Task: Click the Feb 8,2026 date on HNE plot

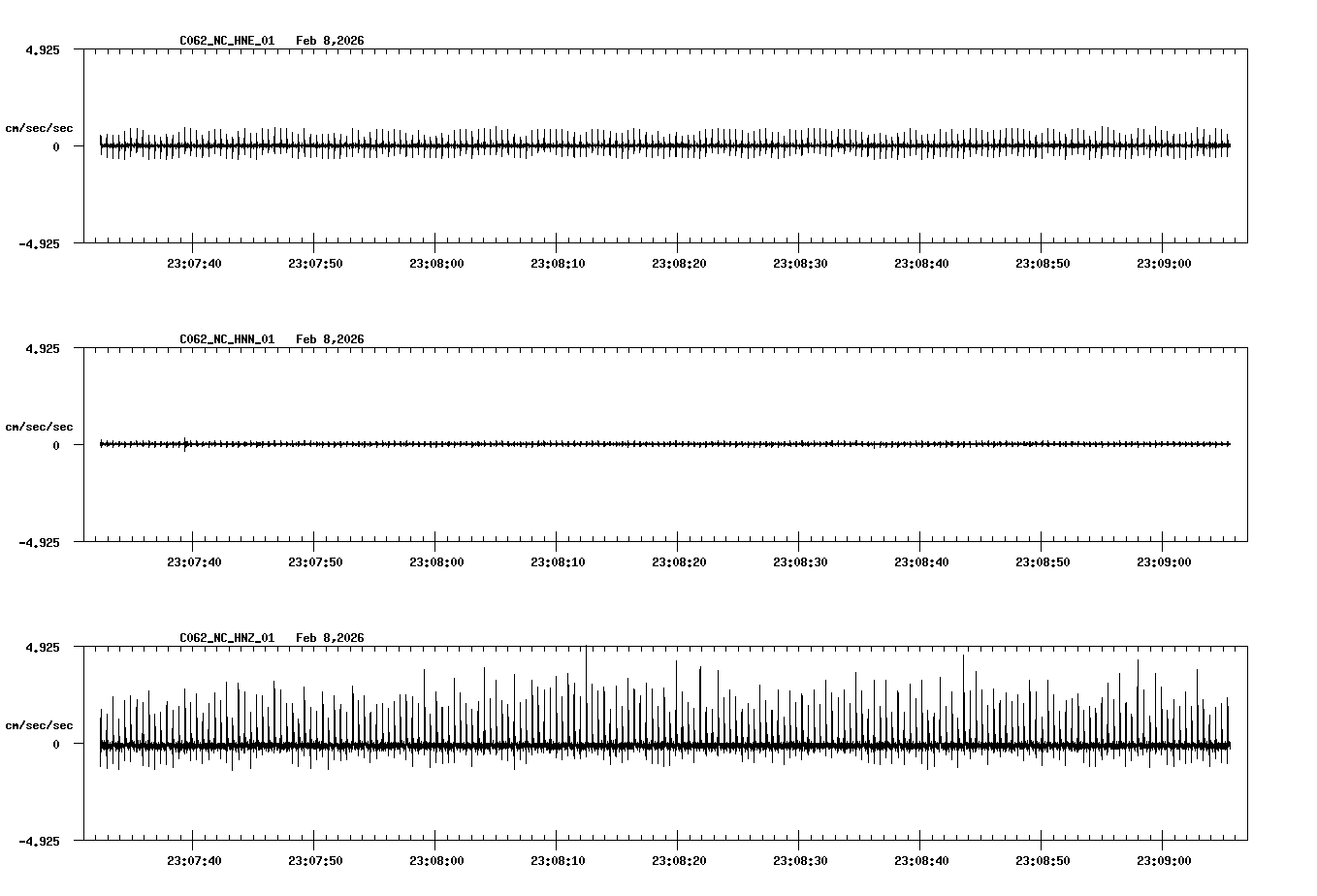Action: [x=331, y=41]
